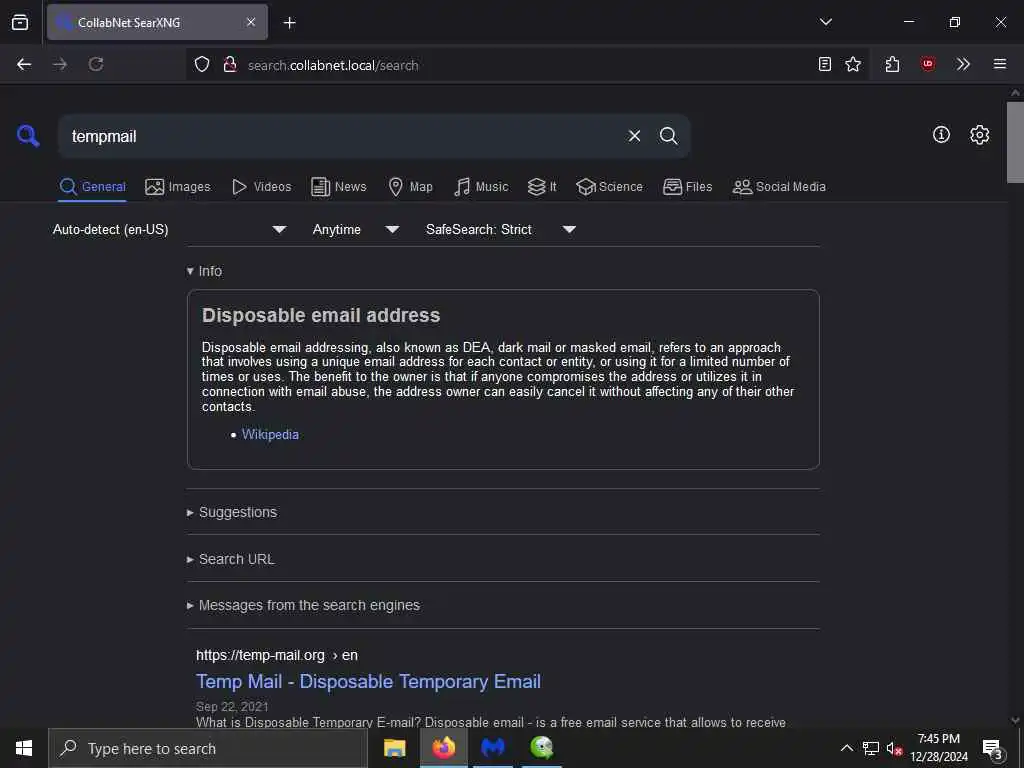This screenshot has height=768, width=1024.
Task: Open the Wikipedia link in infobox
Action: 270,434
